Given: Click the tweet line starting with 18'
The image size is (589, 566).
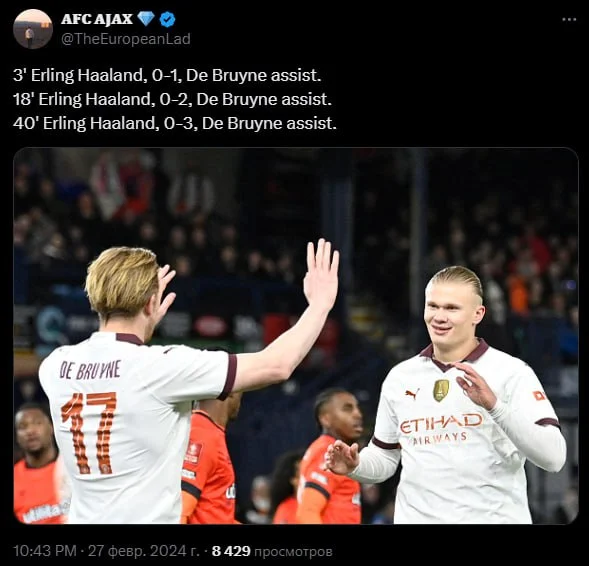Looking at the screenshot, I should [x=172, y=100].
